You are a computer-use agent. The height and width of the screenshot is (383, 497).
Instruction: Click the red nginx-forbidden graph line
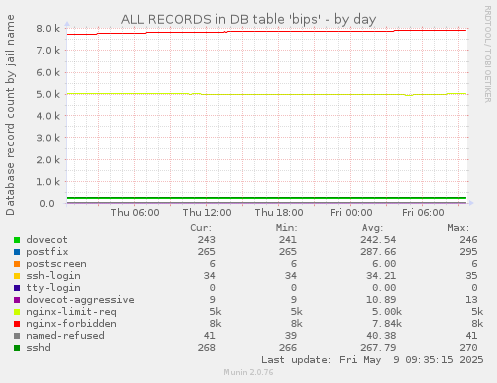[x=267, y=32]
